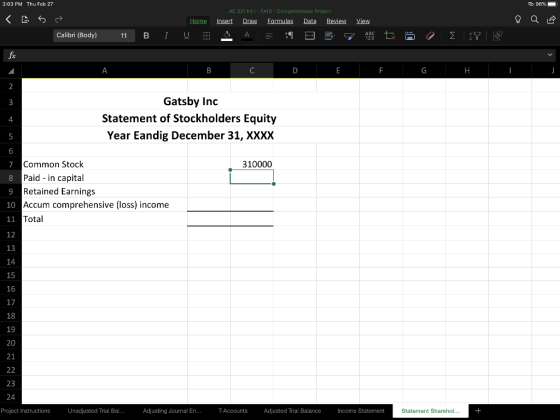Open the font size 11 box
This screenshot has height=420, width=560.
(x=124, y=35)
